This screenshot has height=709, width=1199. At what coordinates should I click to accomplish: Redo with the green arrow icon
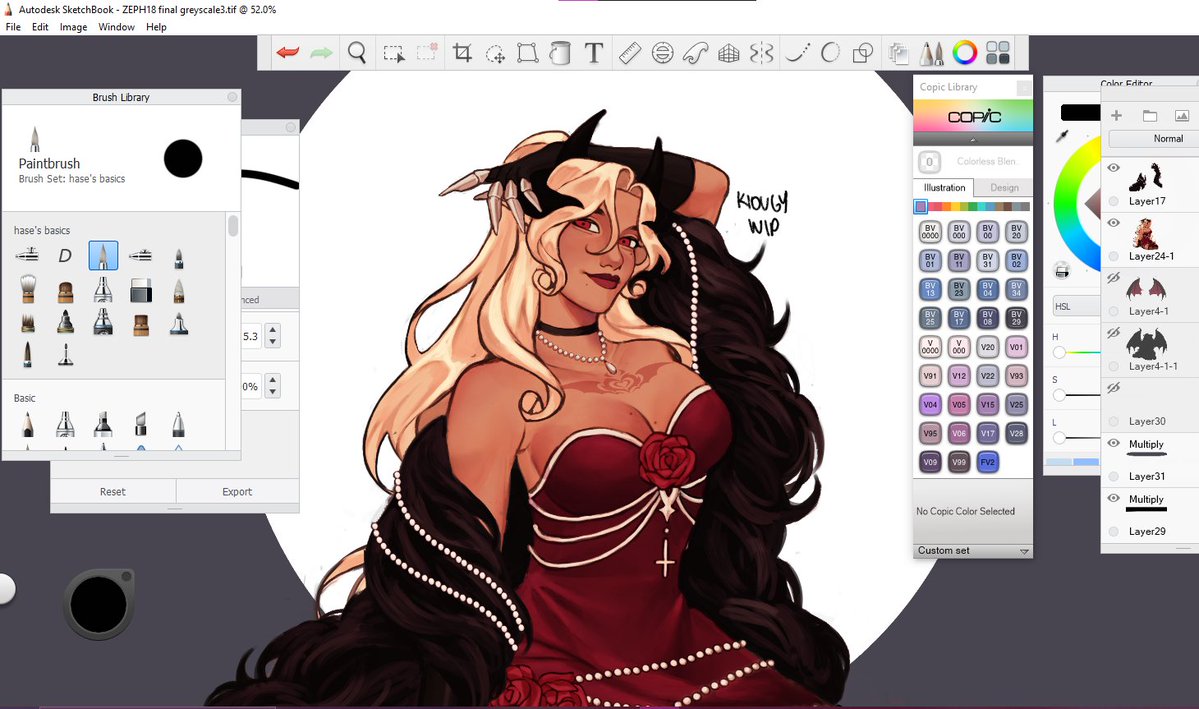point(321,53)
